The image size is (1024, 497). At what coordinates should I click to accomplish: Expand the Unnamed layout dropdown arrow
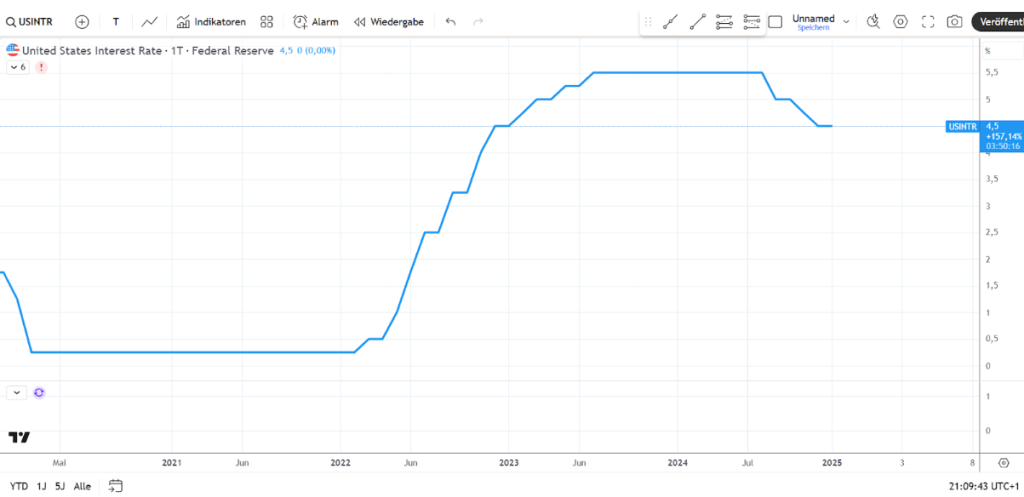[846, 21]
